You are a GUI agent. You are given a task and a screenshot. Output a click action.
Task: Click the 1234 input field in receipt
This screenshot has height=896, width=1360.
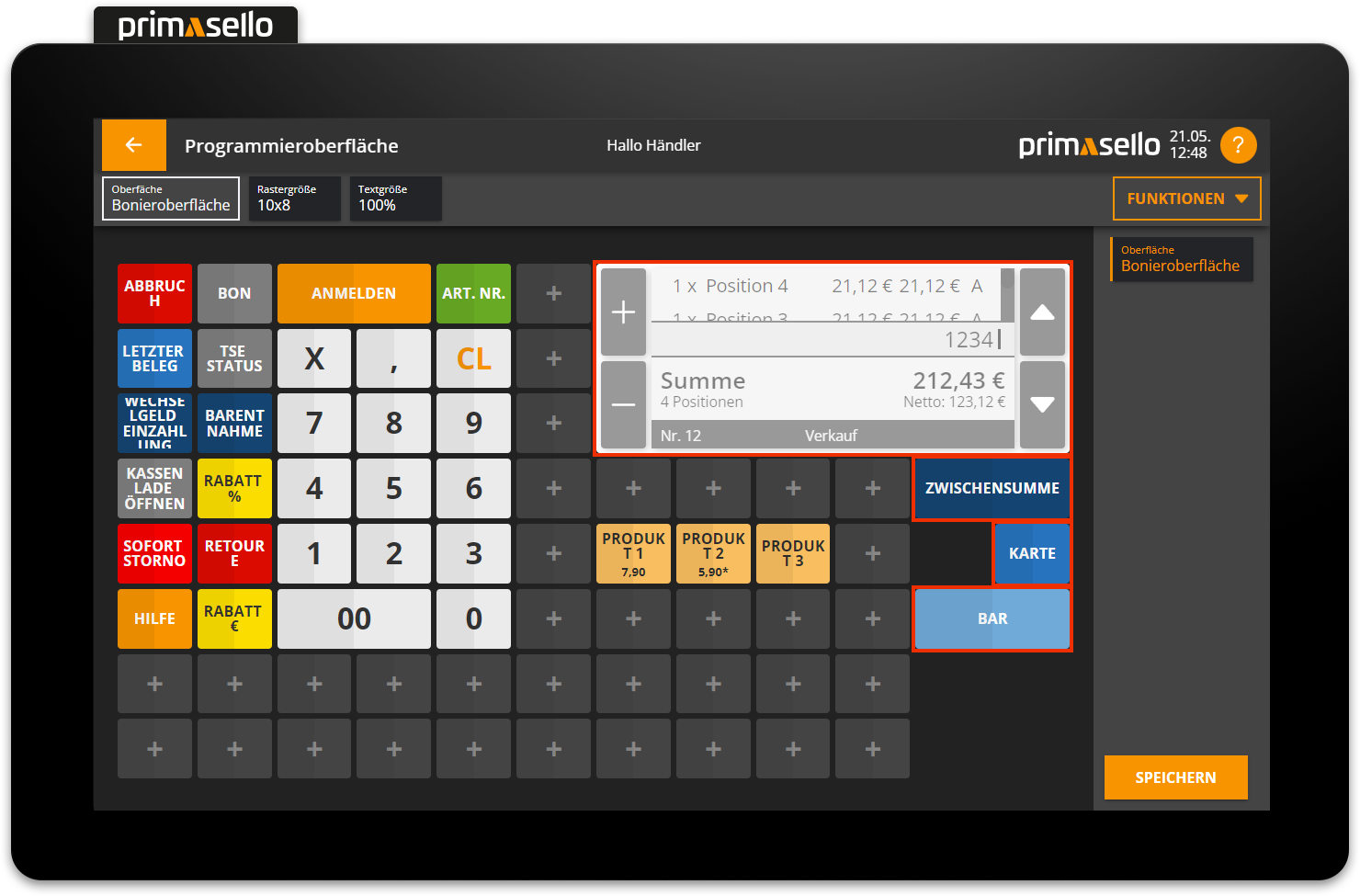click(x=832, y=340)
